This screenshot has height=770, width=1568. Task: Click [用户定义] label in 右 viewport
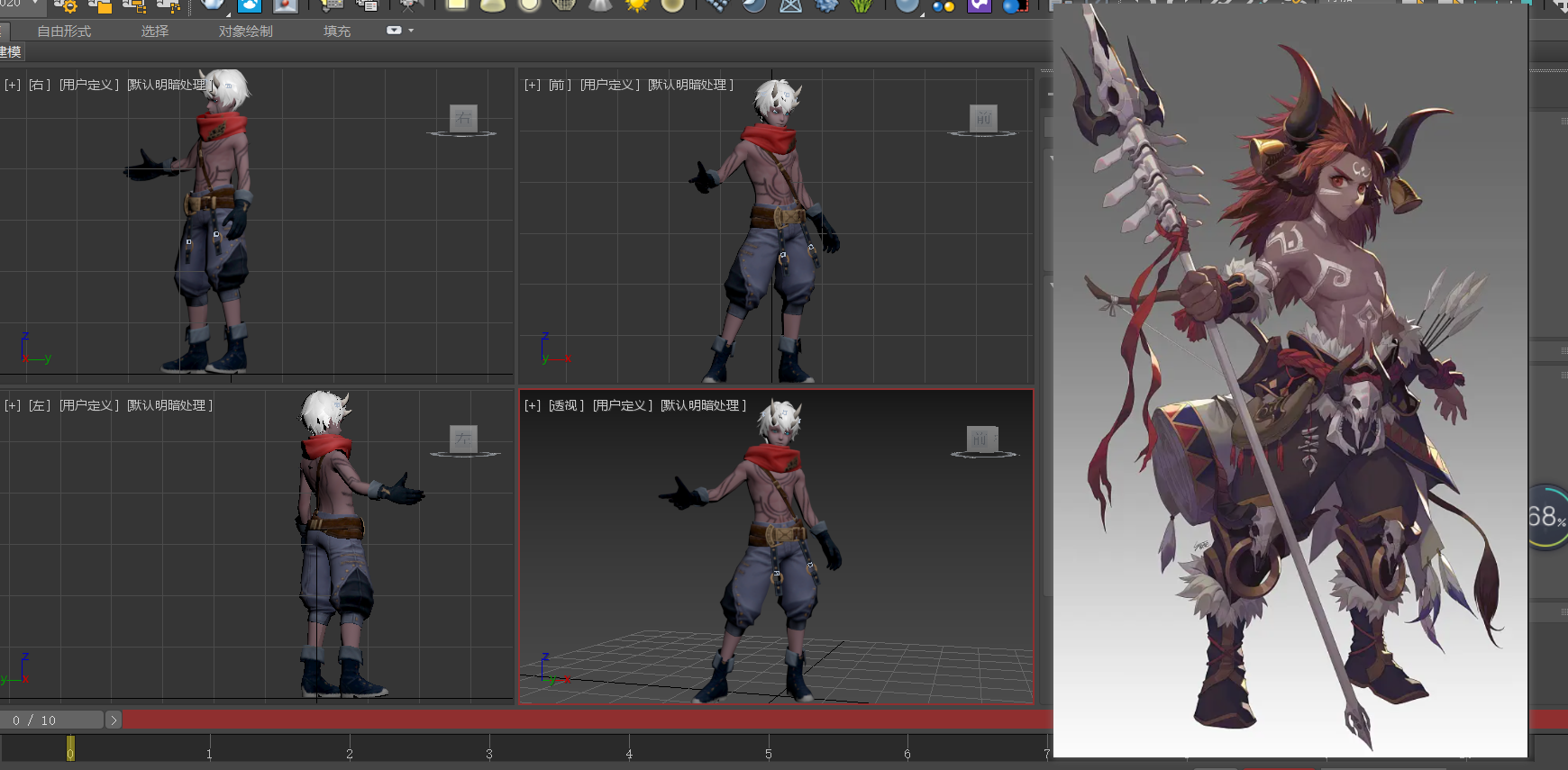[x=89, y=85]
